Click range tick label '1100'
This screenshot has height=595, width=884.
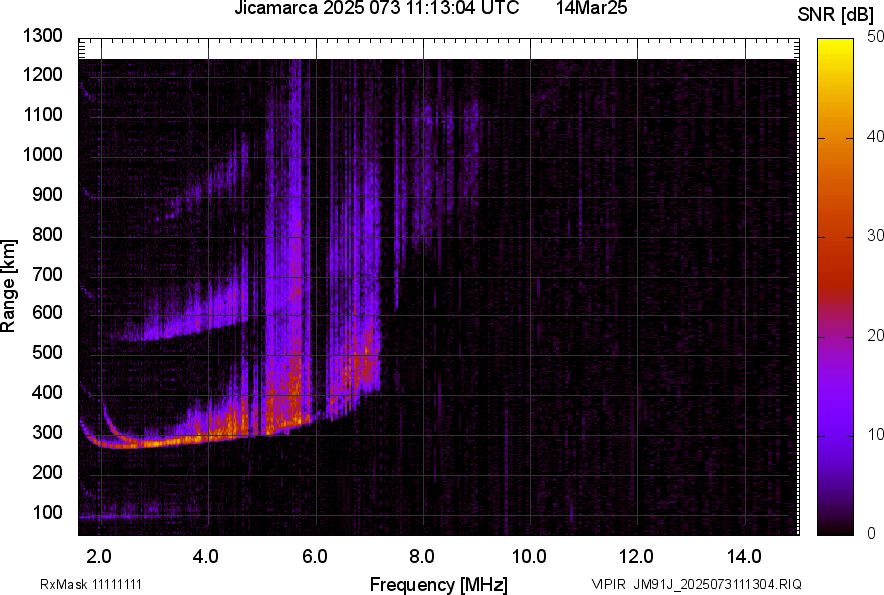click(43, 114)
